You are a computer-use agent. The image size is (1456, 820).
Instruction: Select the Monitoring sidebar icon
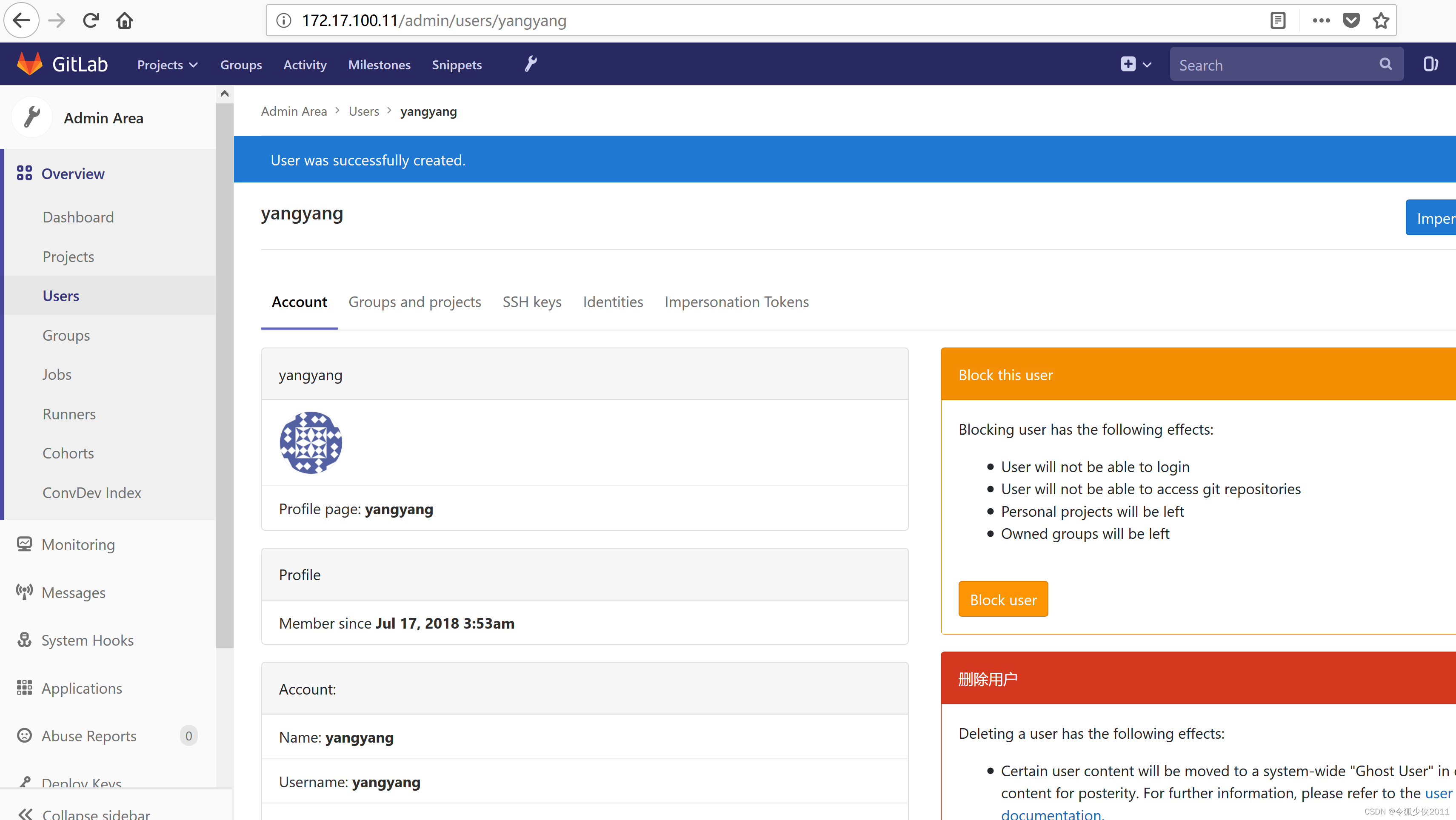click(24, 544)
